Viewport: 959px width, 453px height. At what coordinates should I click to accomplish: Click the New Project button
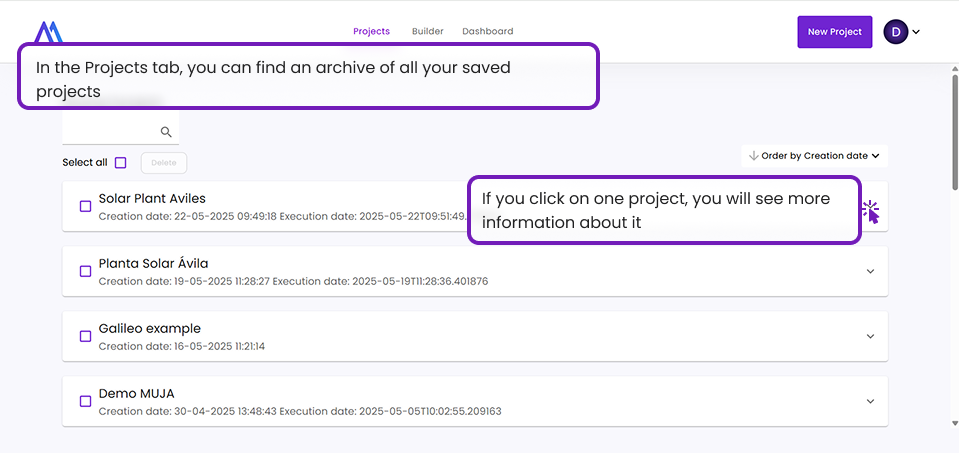[834, 32]
